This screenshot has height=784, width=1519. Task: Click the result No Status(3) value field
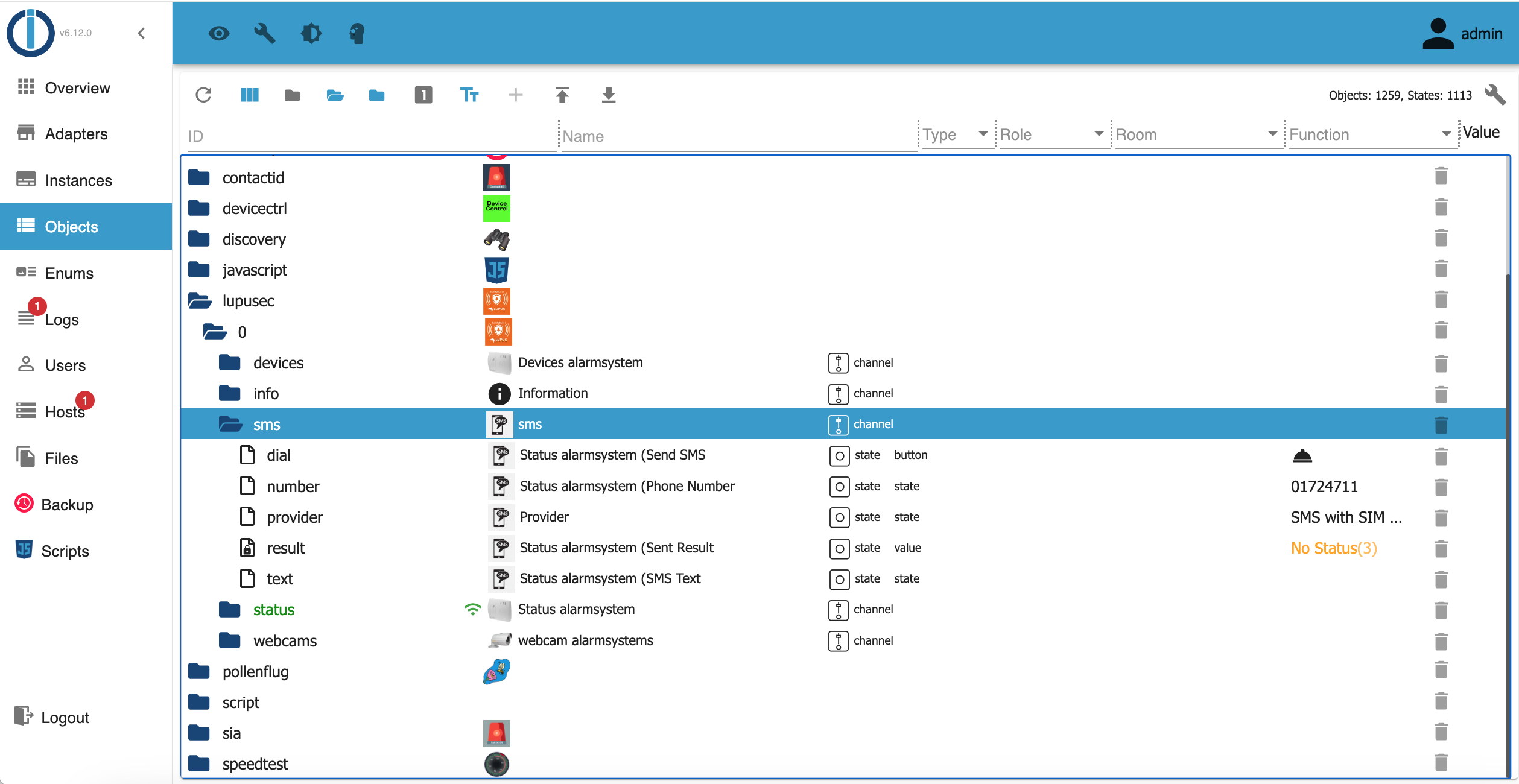pyautogui.click(x=1335, y=548)
